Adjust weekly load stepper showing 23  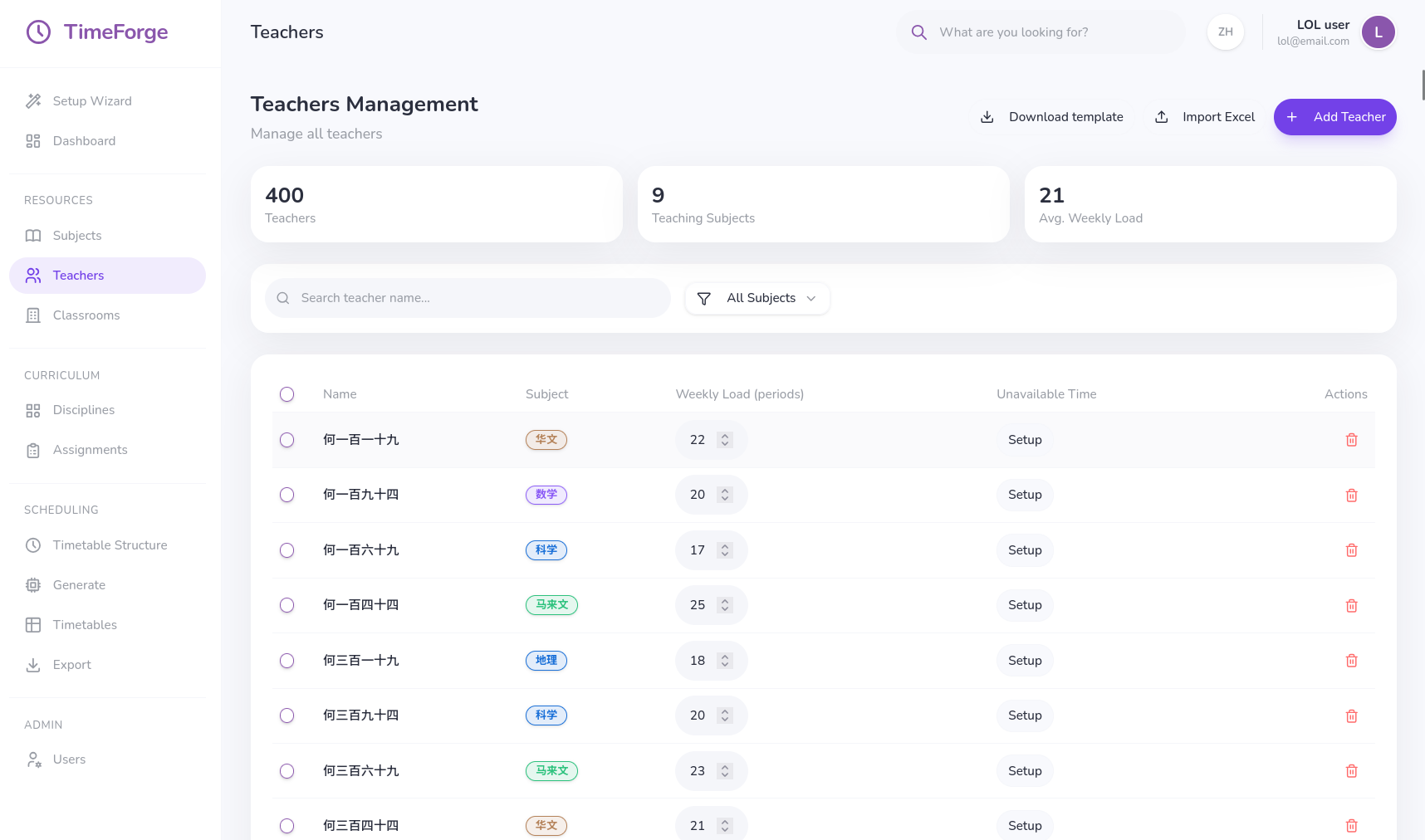[x=725, y=771]
